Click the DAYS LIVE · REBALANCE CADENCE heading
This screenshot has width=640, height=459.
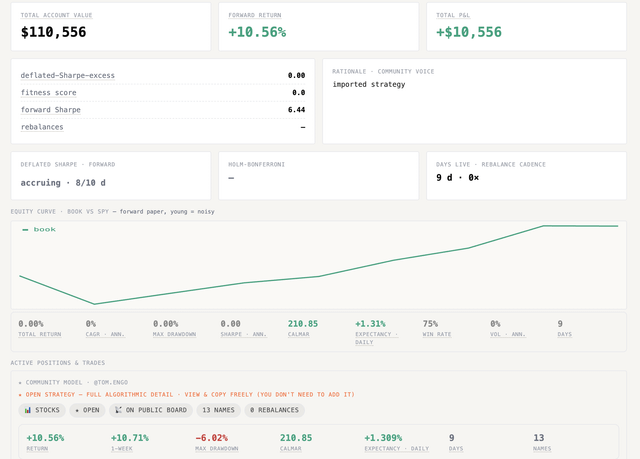491,164
